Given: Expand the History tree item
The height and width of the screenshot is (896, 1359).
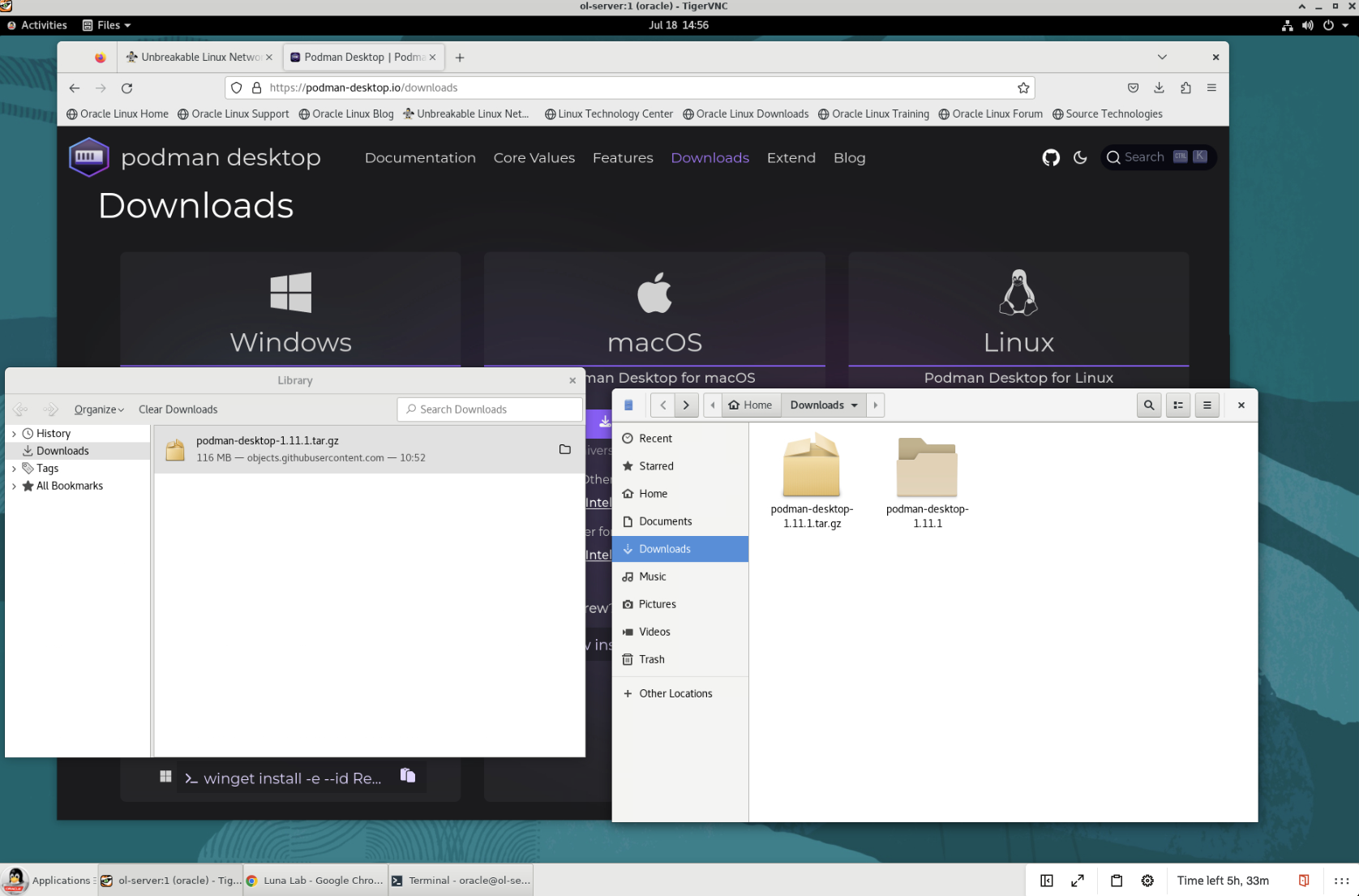Looking at the screenshot, I should click(14, 434).
